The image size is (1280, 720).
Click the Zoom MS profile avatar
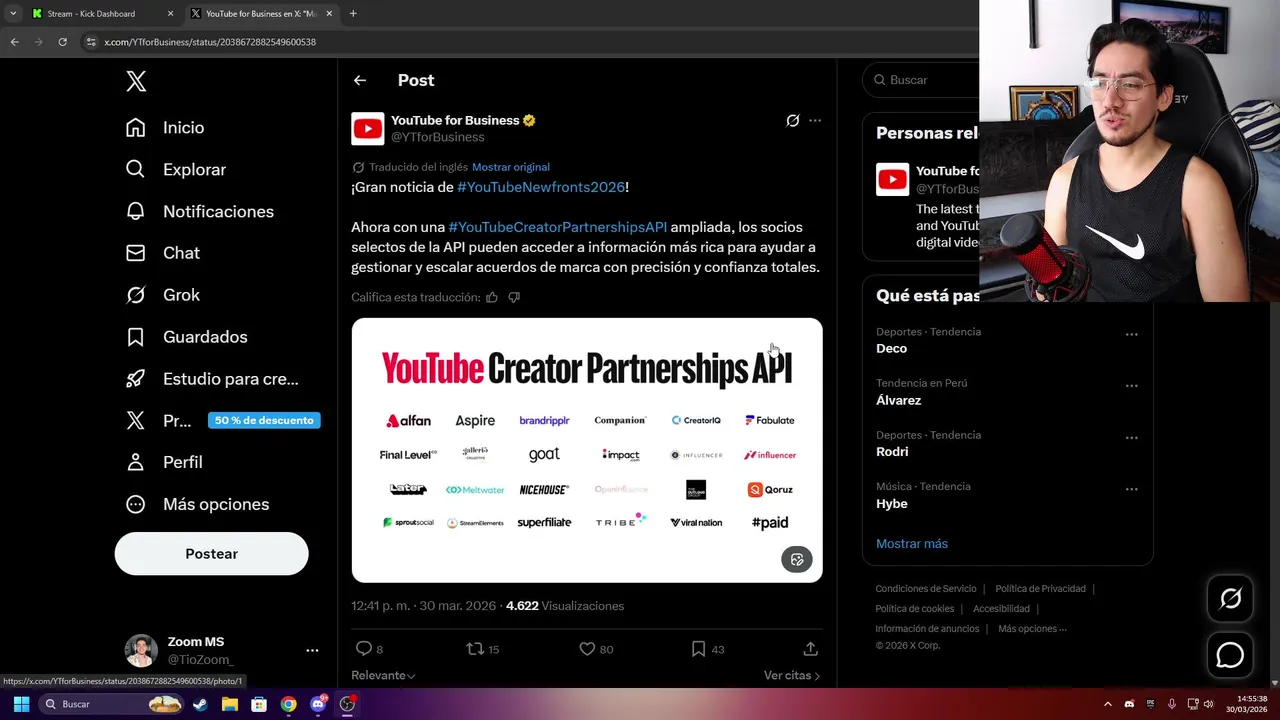(141, 650)
